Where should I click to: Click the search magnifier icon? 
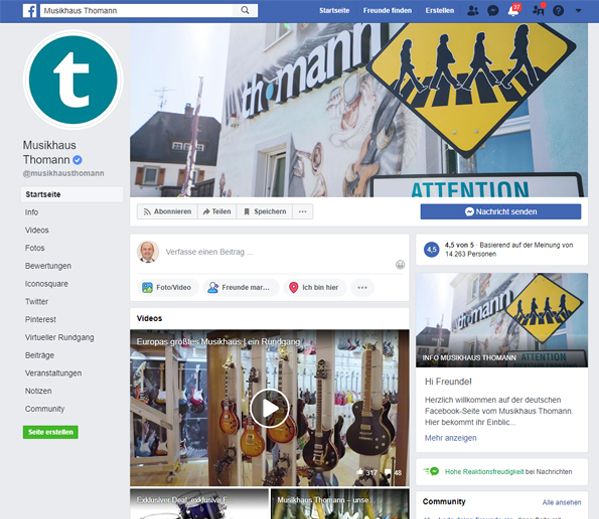click(x=245, y=10)
